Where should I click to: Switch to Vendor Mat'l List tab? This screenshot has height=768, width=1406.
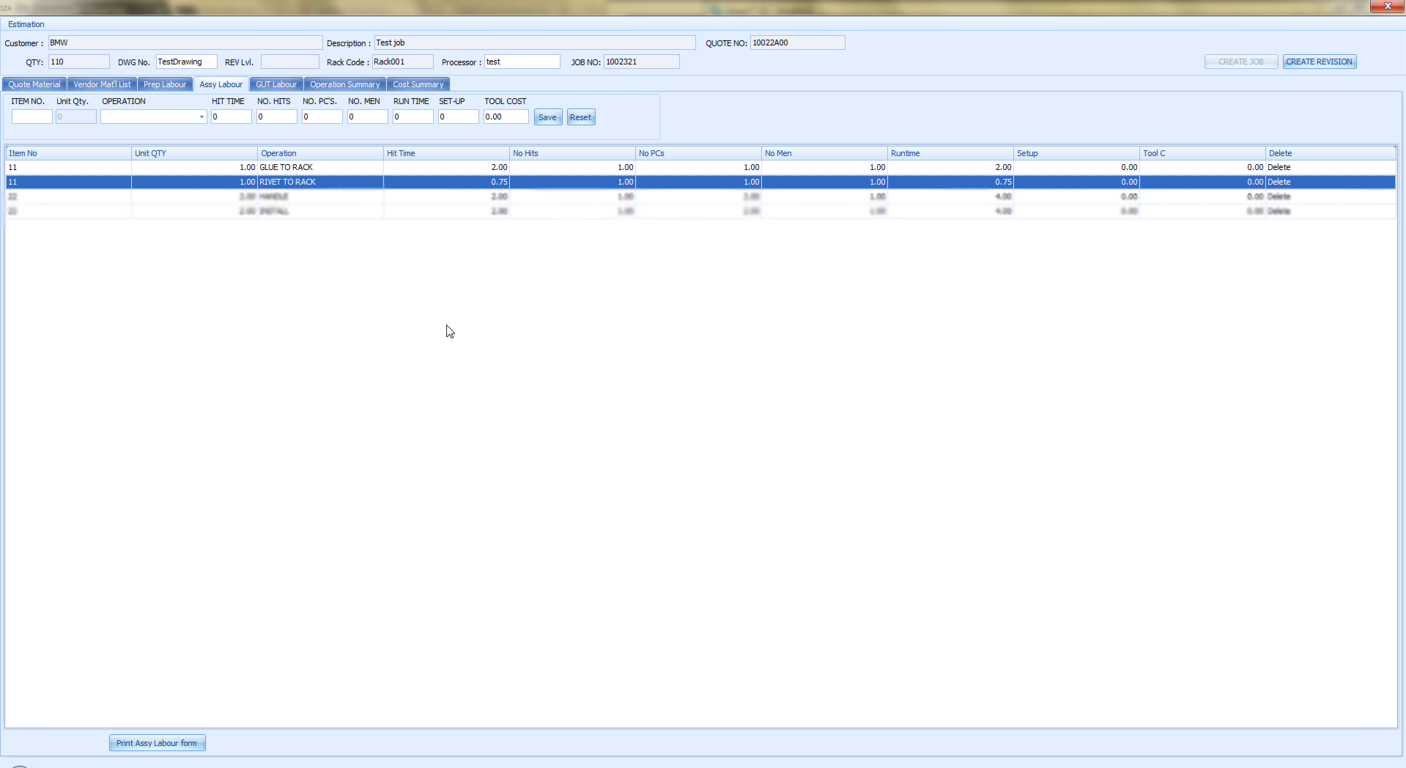[102, 85]
